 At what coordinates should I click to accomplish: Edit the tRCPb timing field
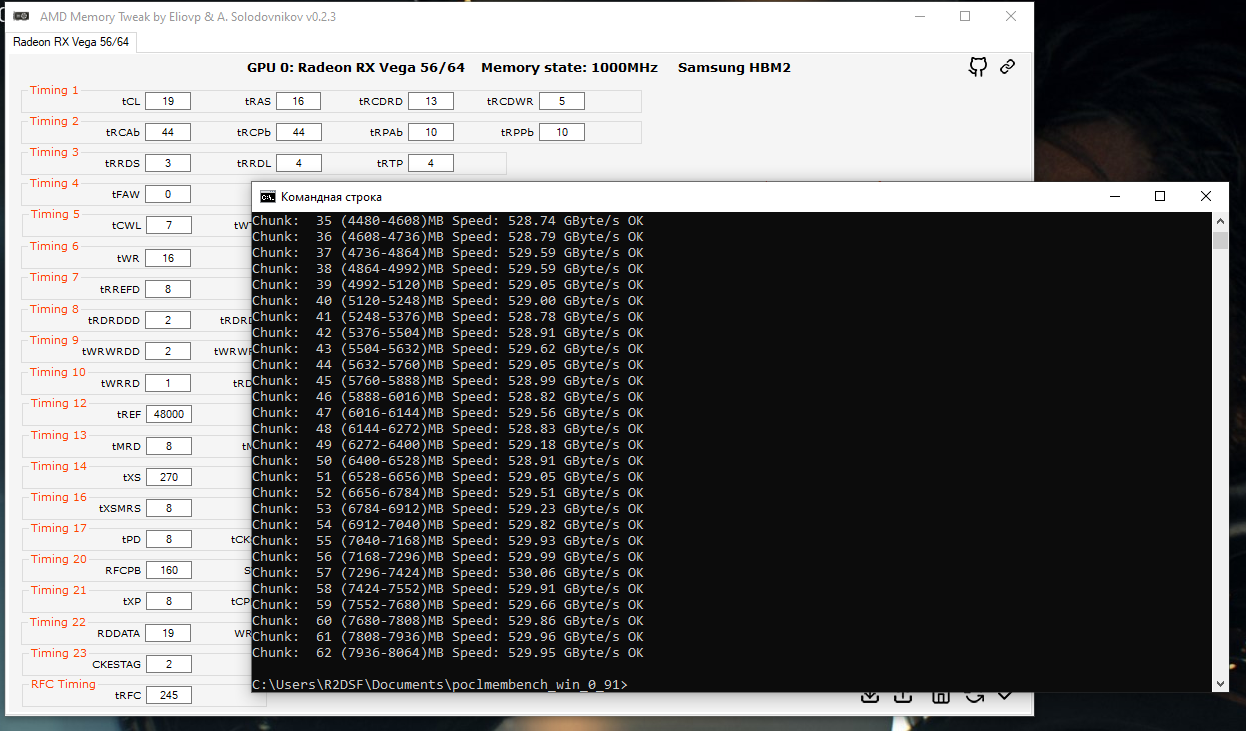pos(298,132)
